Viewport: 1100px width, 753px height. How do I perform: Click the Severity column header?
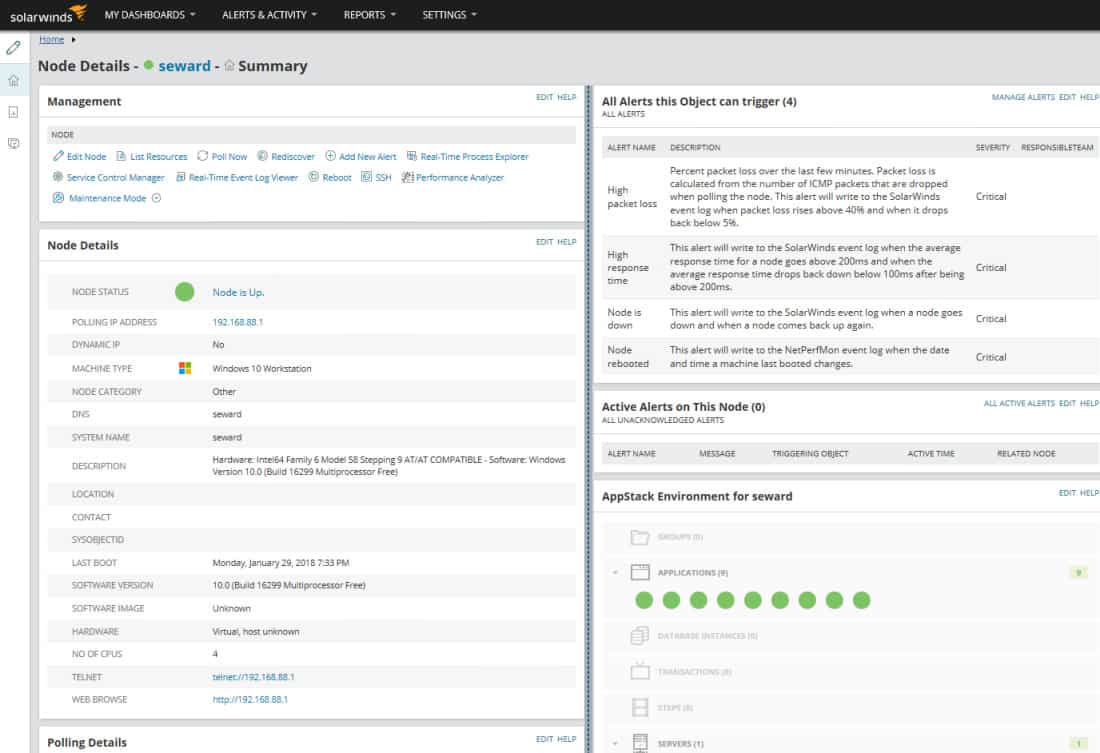click(x=993, y=147)
